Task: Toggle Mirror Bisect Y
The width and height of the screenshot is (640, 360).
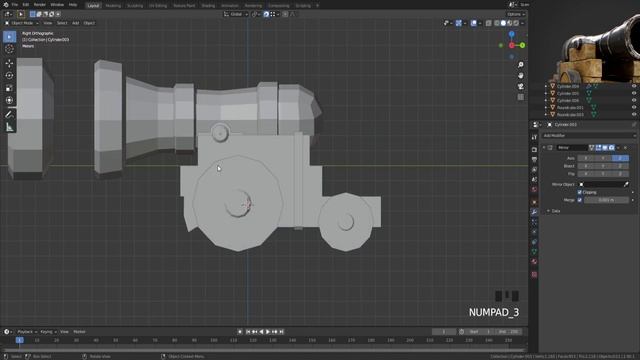Action: pos(603,166)
